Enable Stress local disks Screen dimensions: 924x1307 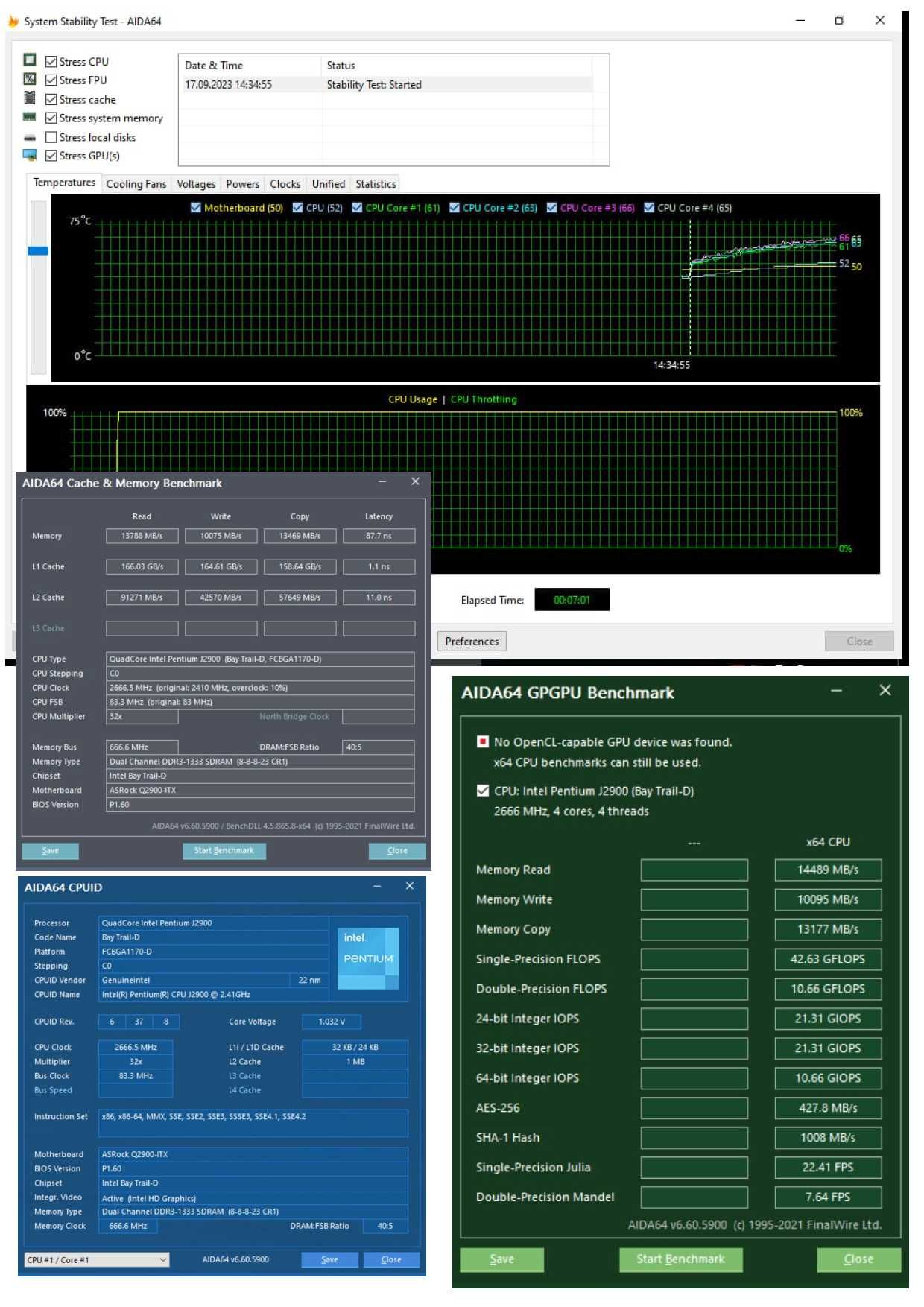coord(51,137)
